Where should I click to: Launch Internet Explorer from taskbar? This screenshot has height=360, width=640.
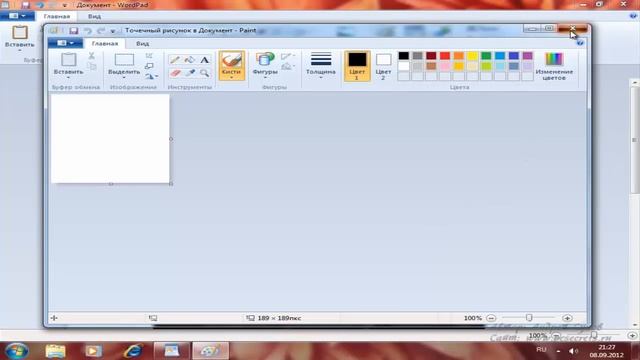pos(133,351)
